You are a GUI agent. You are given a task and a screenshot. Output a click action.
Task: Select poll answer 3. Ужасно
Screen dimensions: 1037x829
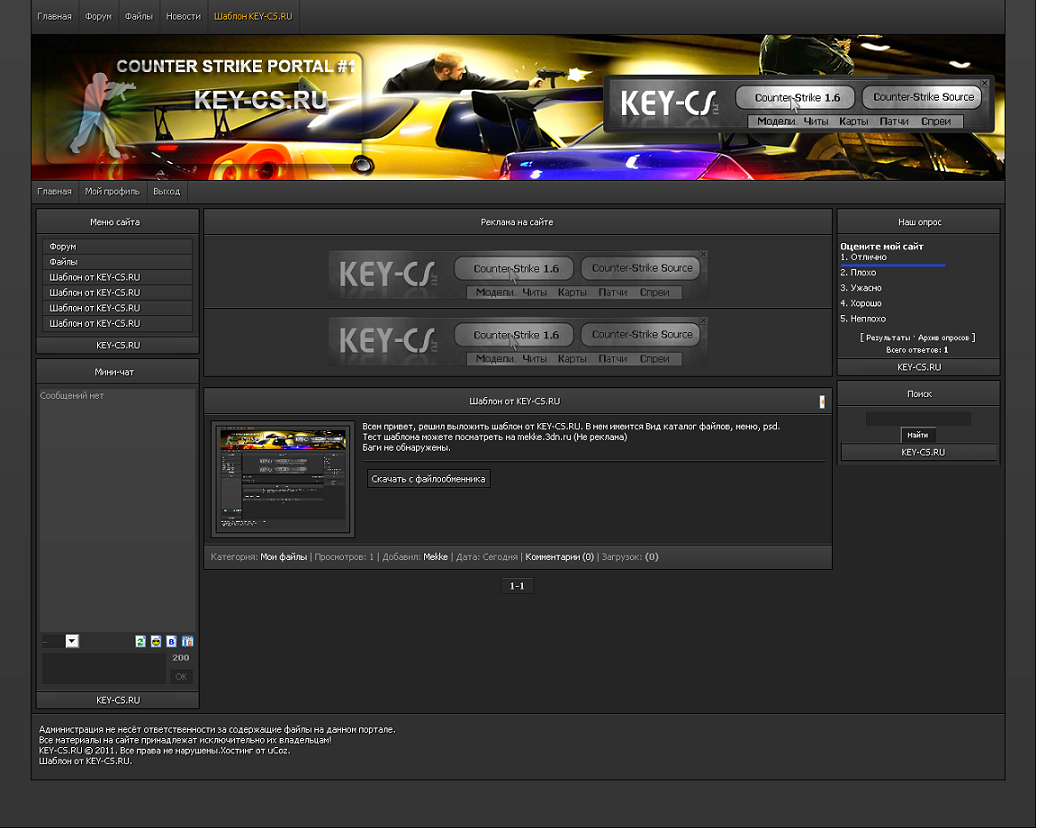(x=860, y=288)
